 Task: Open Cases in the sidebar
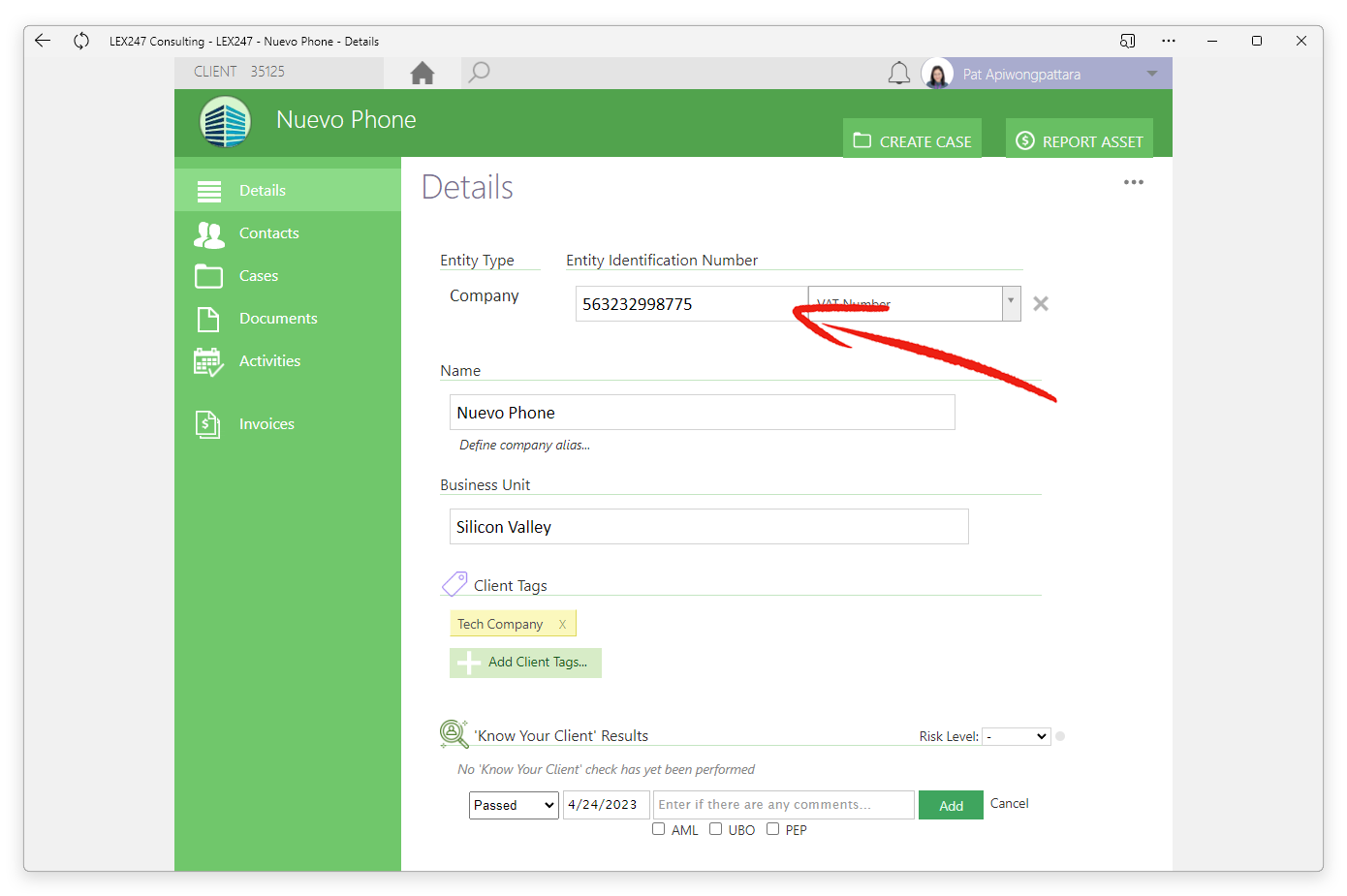tap(288, 275)
